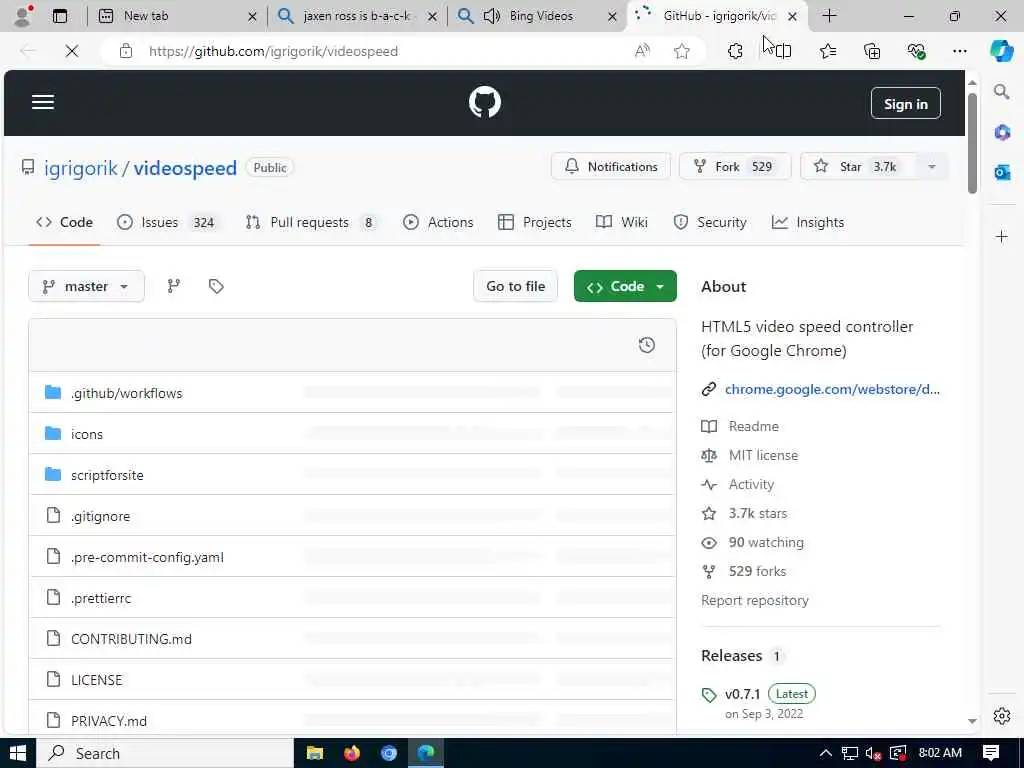The height and width of the screenshot is (768, 1024).
Task: Open the GitHub hamburger navigation menu
Action: 43,103
